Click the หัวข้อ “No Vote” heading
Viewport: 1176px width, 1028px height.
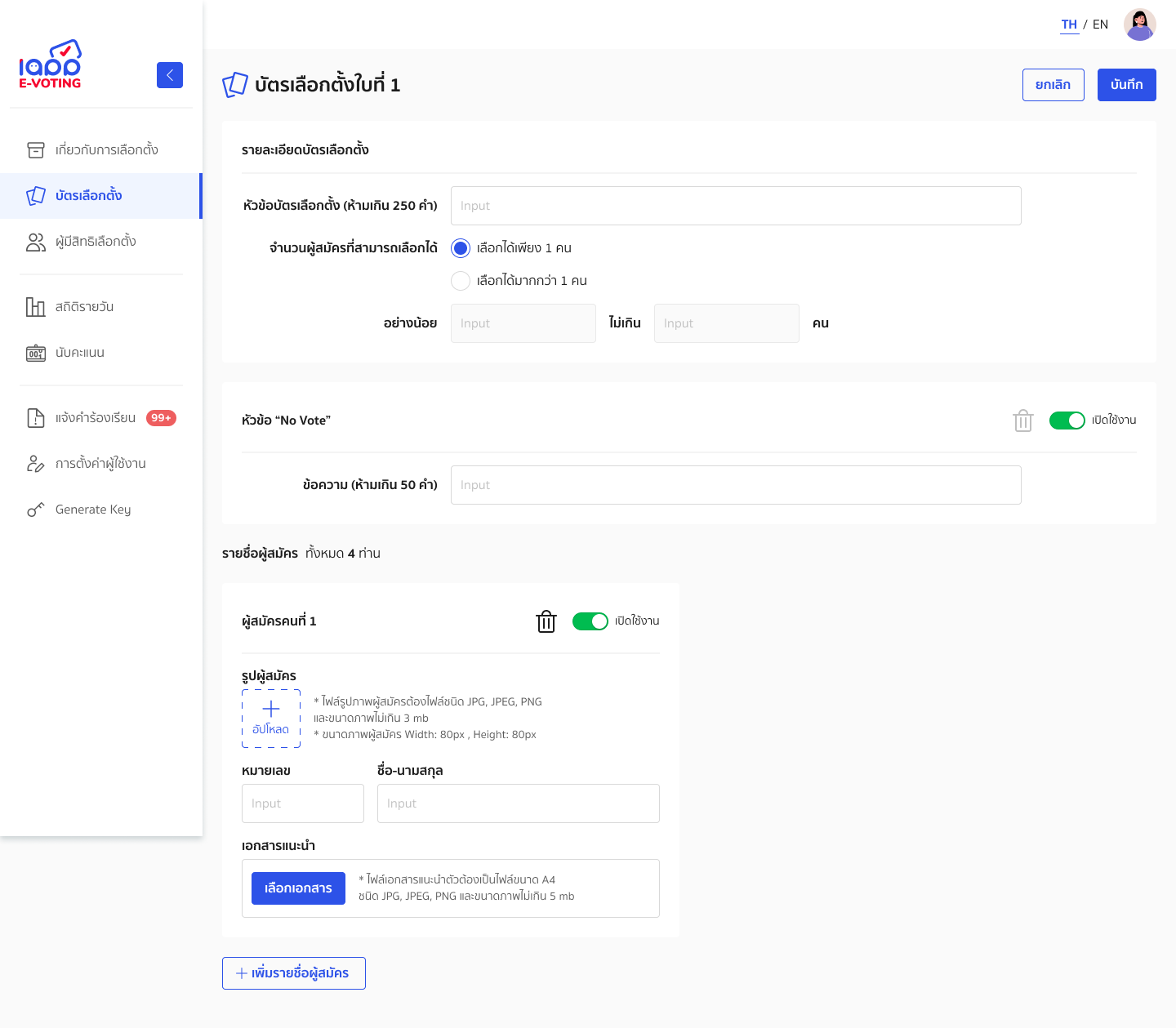click(286, 421)
